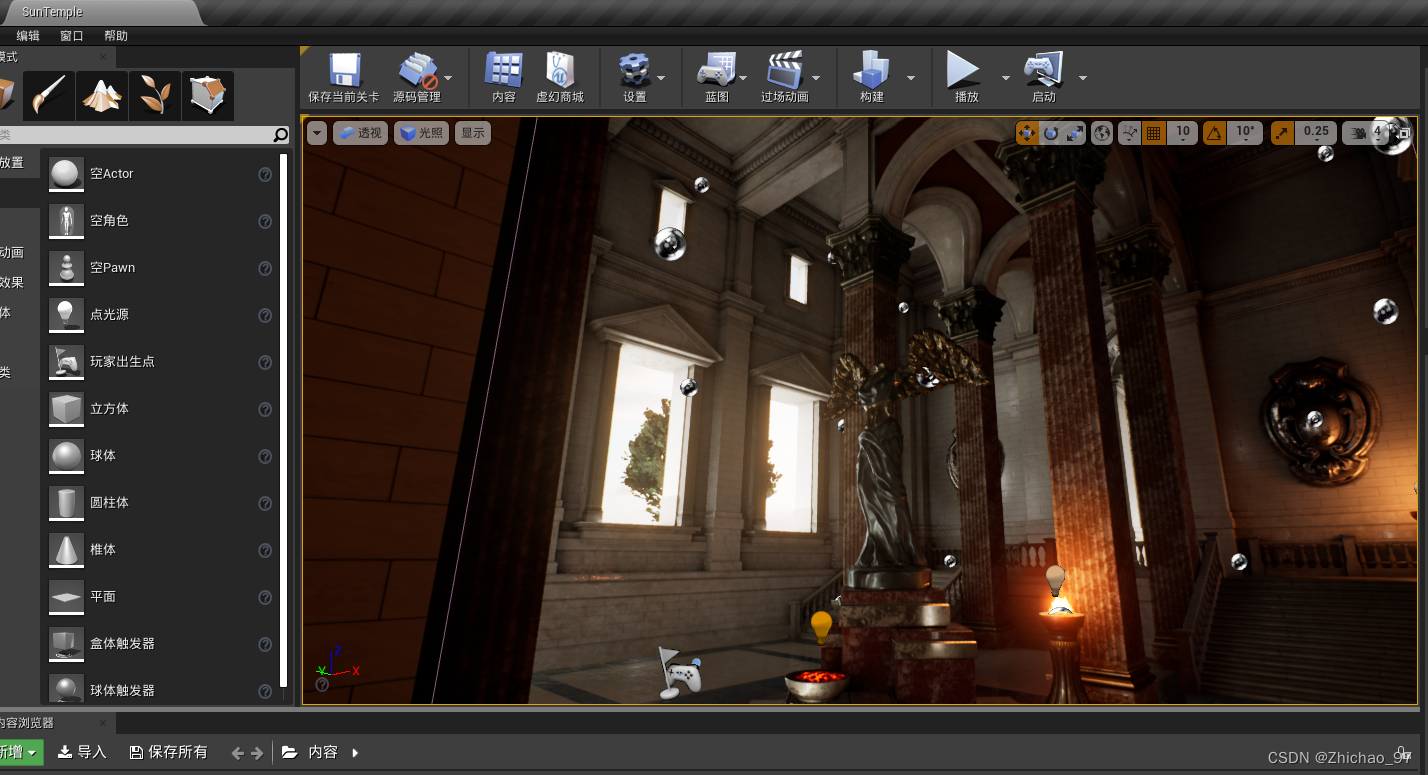Click the 启动 launch icon
Viewport: 1428px width, 775px height.
coord(1044,78)
